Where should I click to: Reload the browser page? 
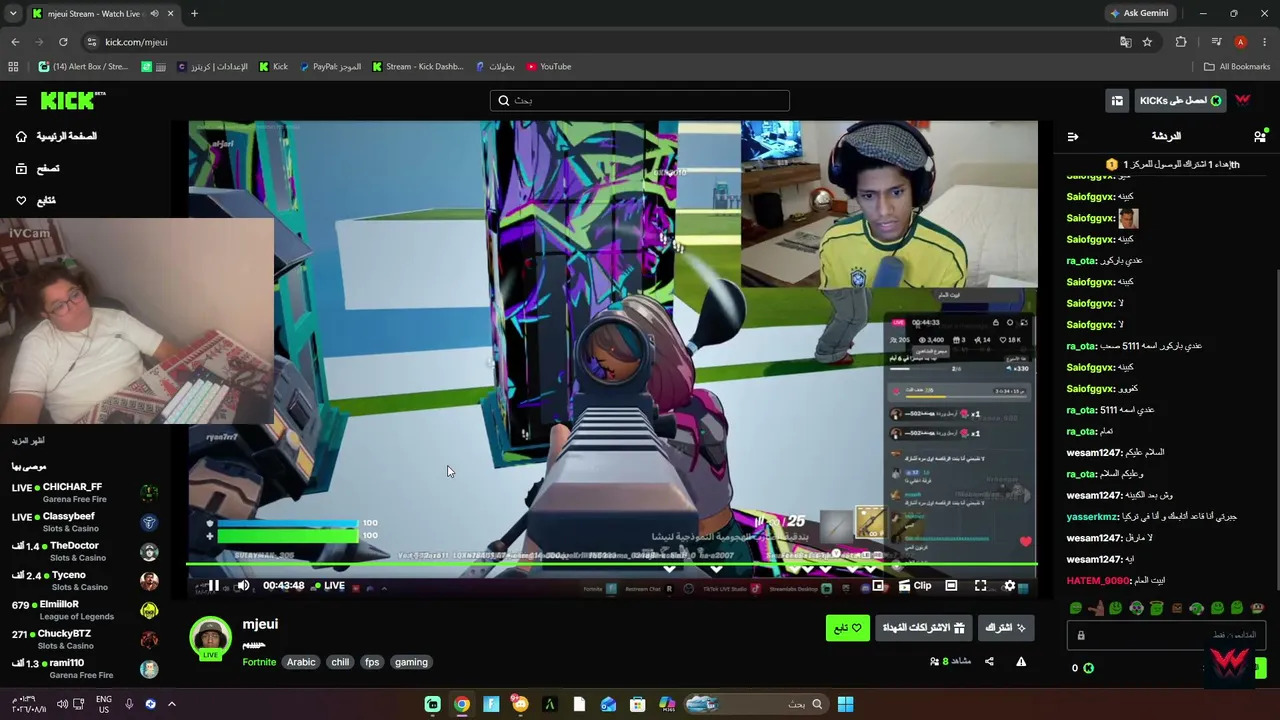[63, 42]
